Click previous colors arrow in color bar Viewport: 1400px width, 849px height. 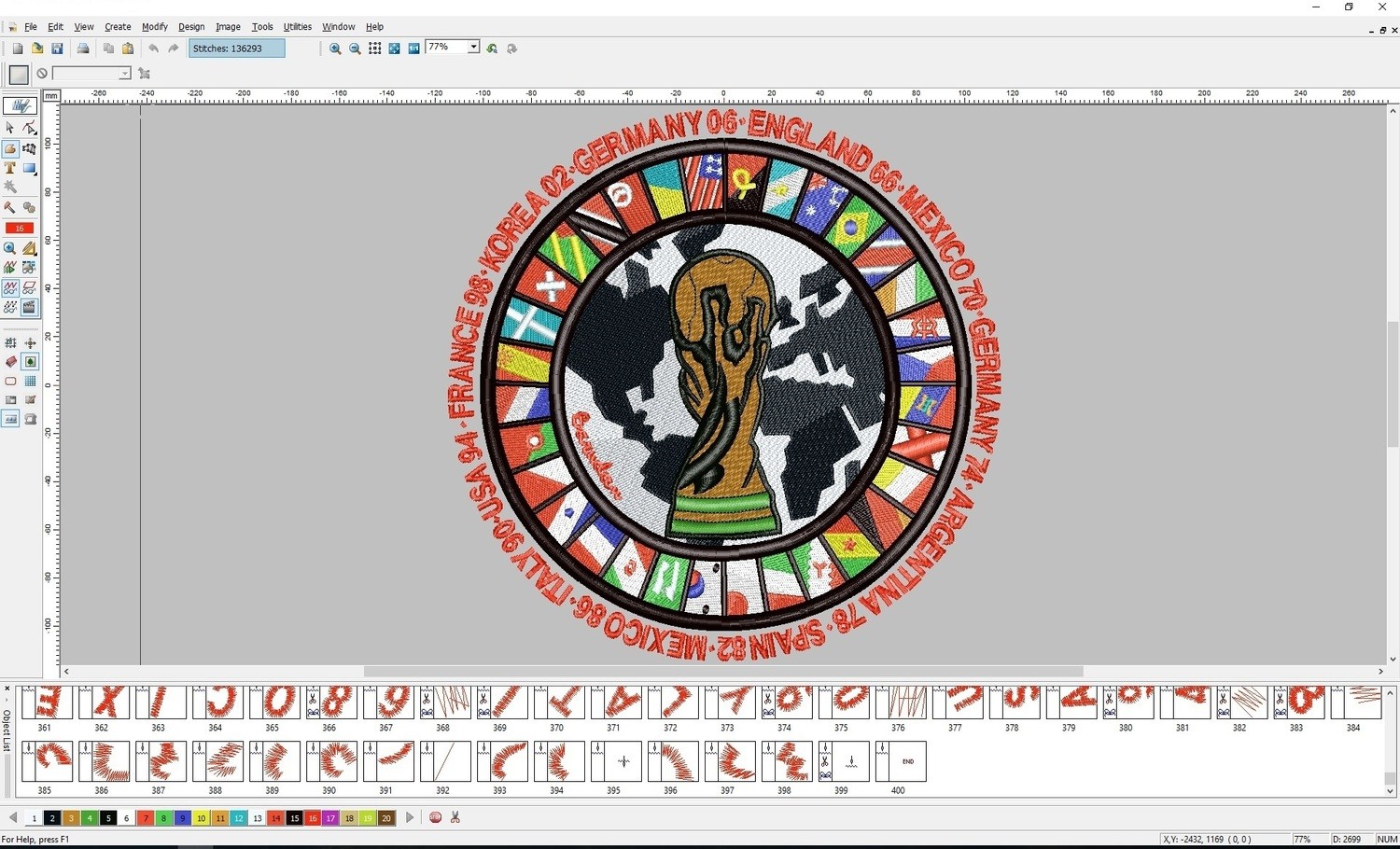[13, 817]
